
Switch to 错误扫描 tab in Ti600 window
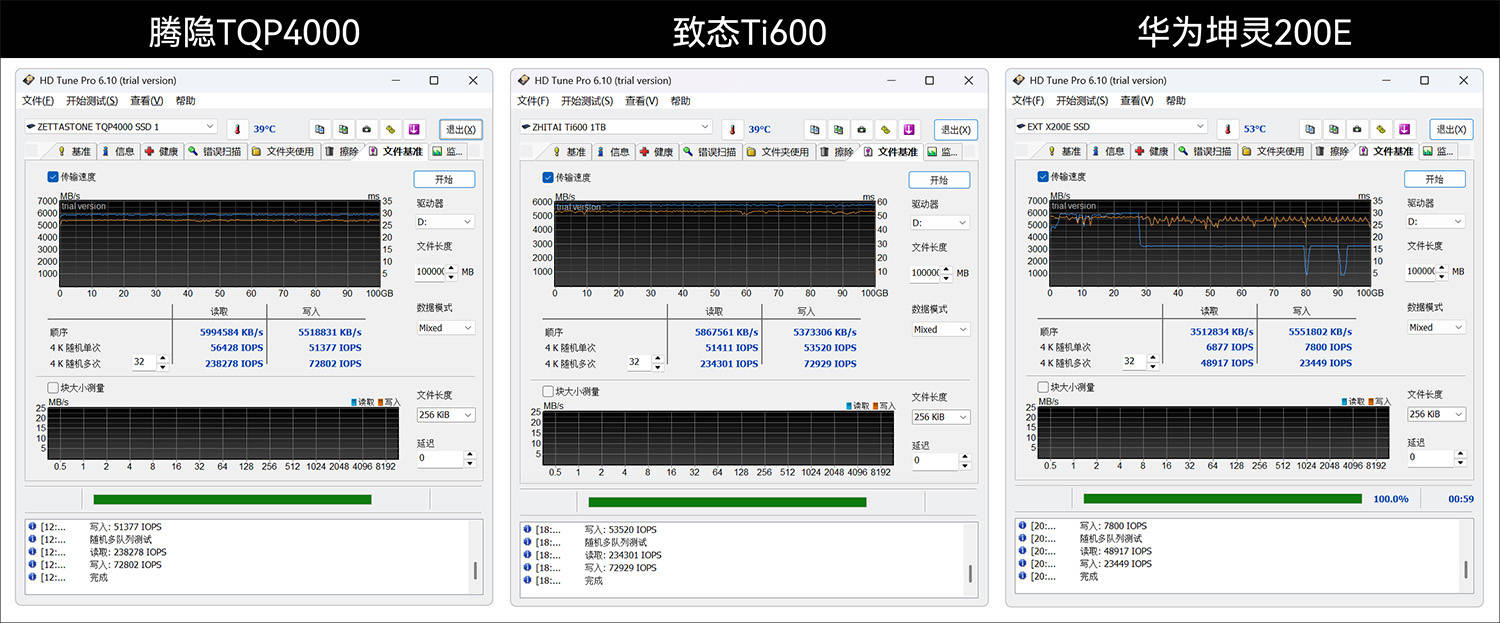pos(711,152)
